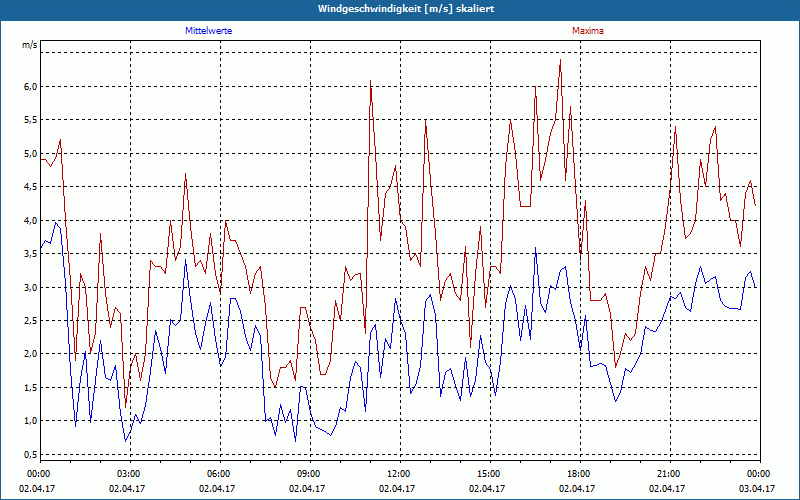Click the 03:00 time label

point(127,474)
